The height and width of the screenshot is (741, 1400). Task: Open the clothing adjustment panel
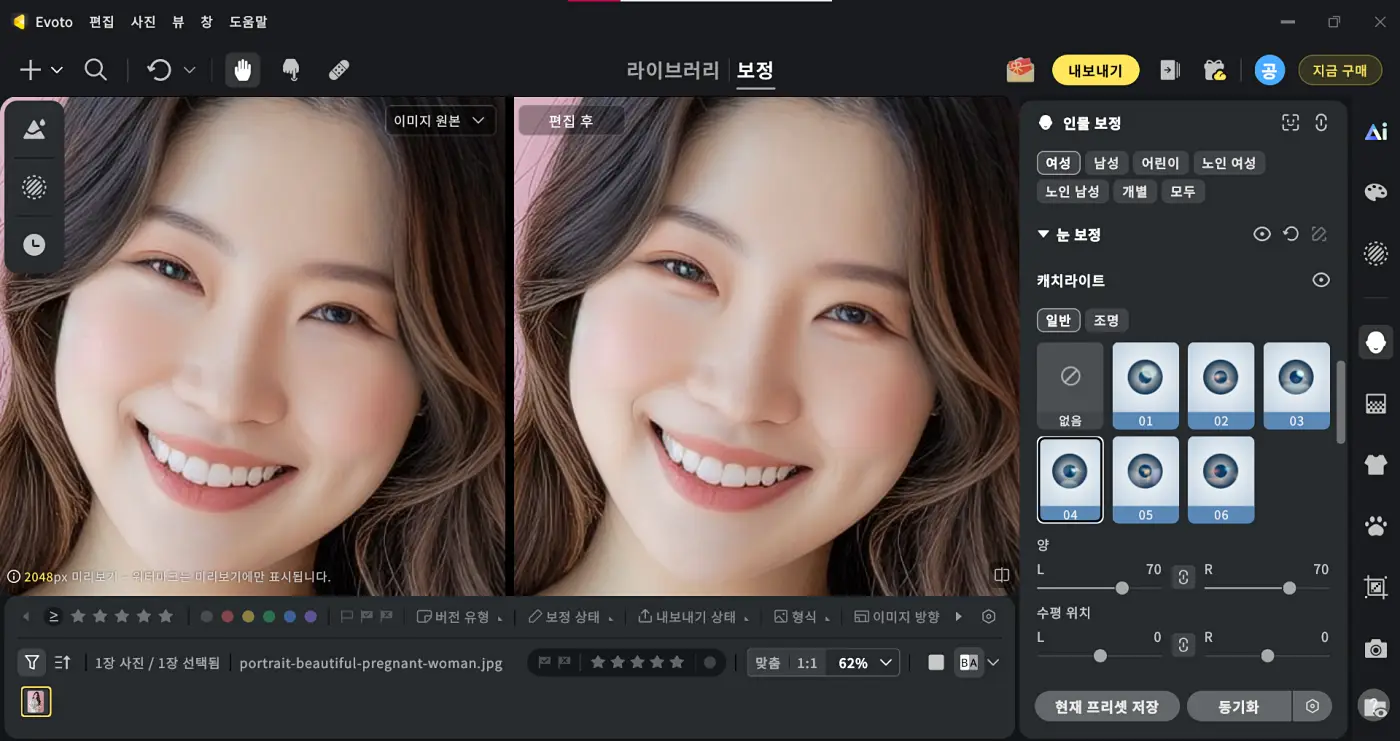(x=1376, y=465)
